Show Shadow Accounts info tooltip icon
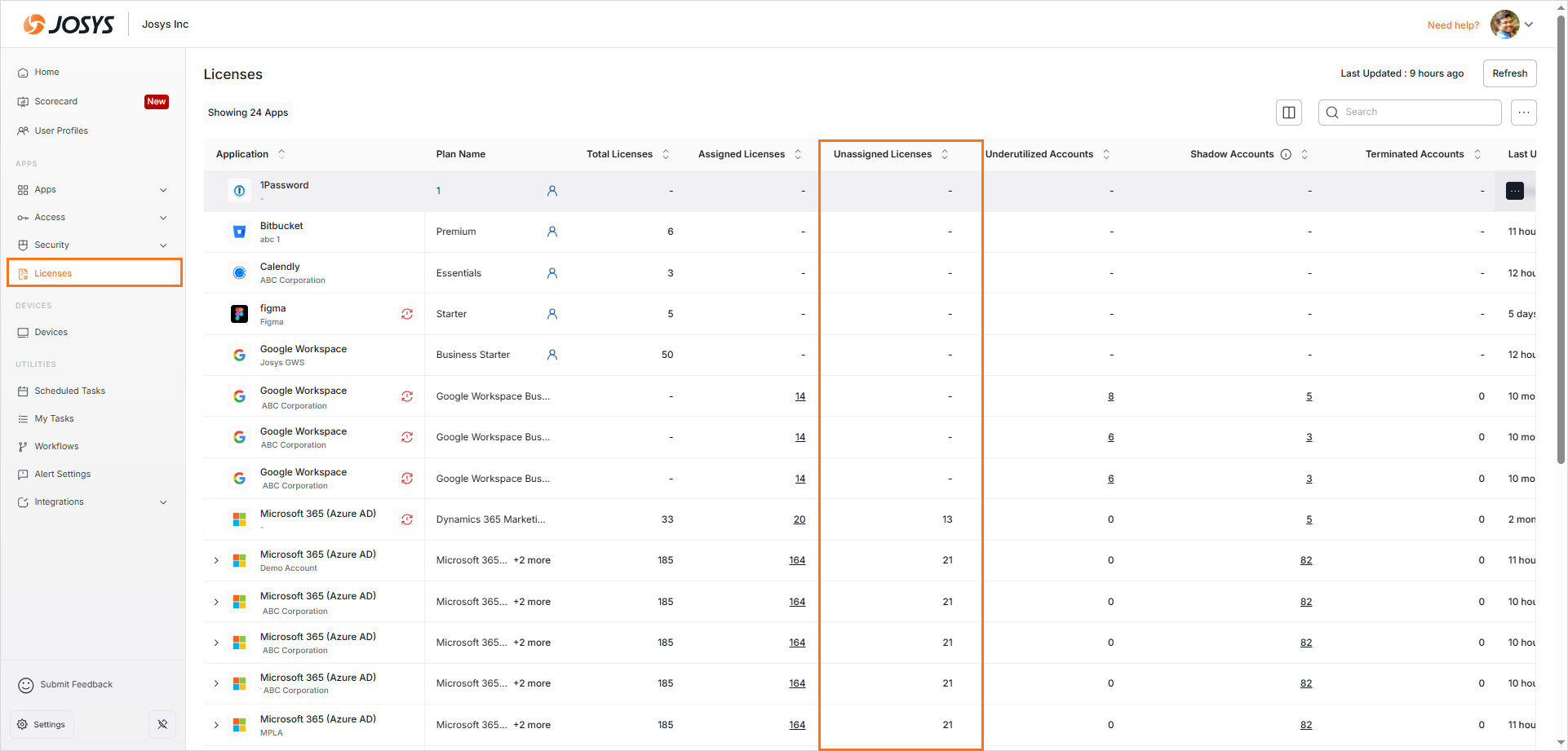The image size is (1568, 751). (1286, 154)
